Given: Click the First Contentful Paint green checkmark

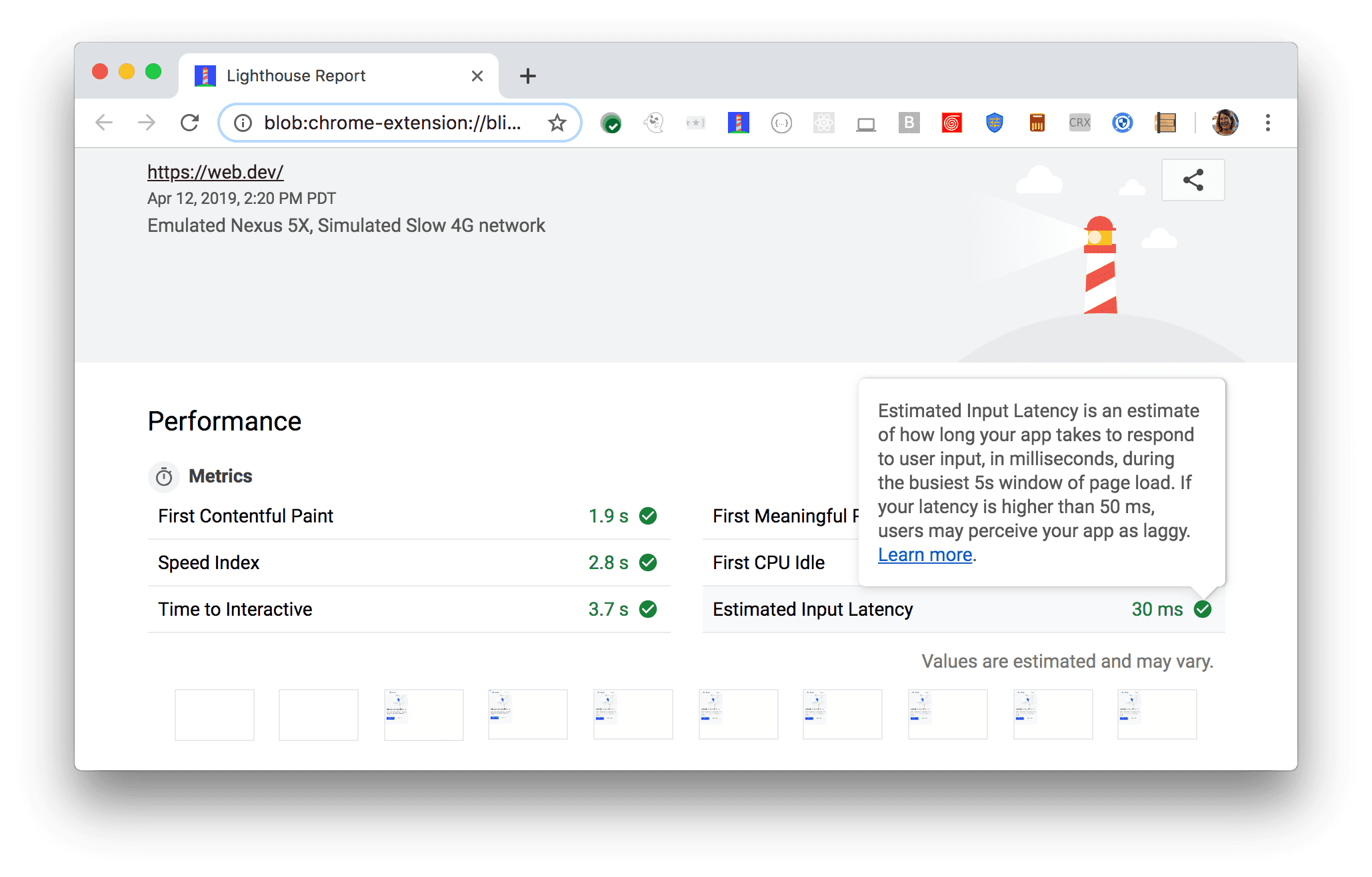Looking at the screenshot, I should click(x=657, y=518).
